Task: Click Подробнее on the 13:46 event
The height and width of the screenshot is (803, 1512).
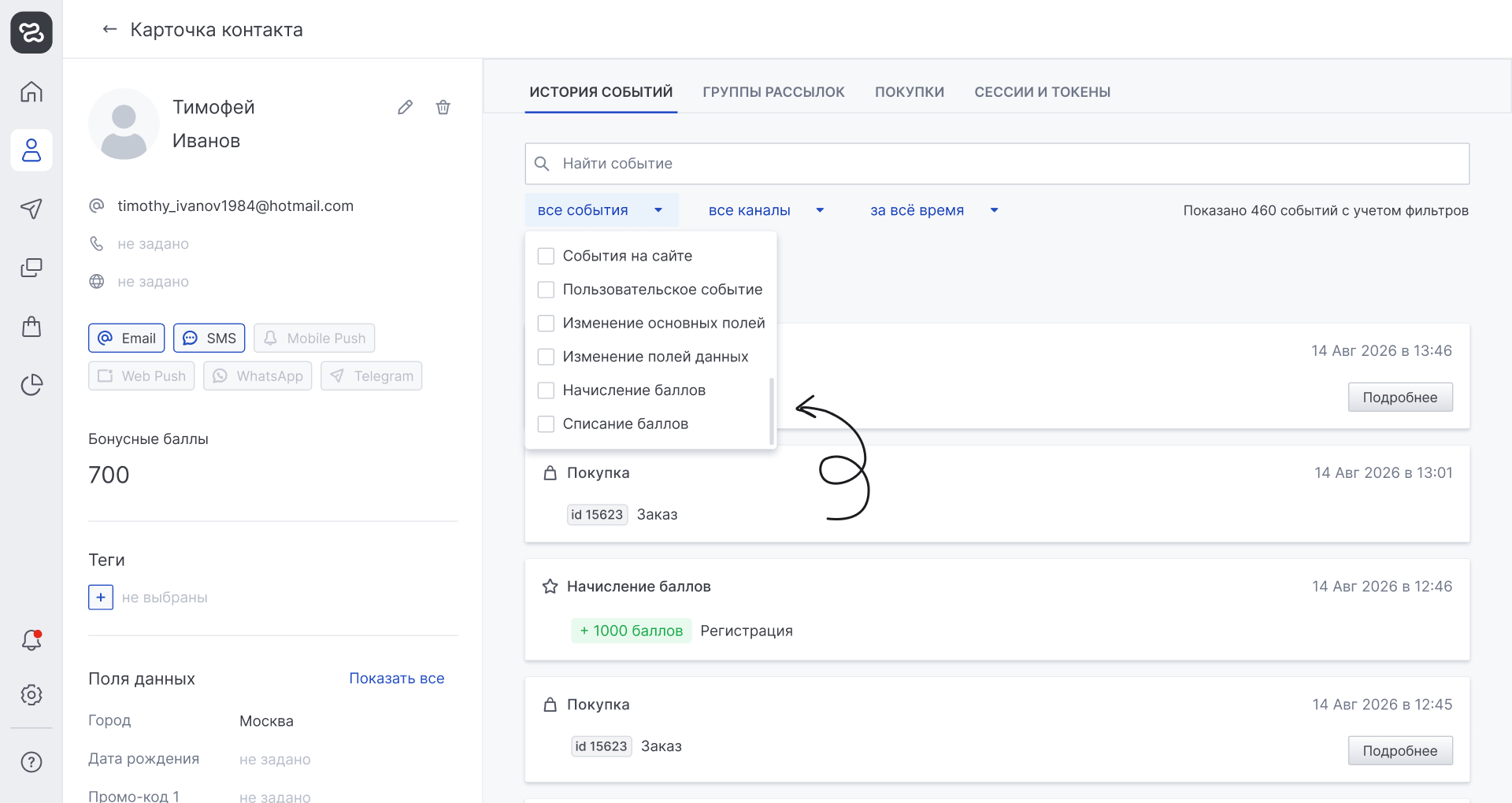Action: pyautogui.click(x=1400, y=398)
